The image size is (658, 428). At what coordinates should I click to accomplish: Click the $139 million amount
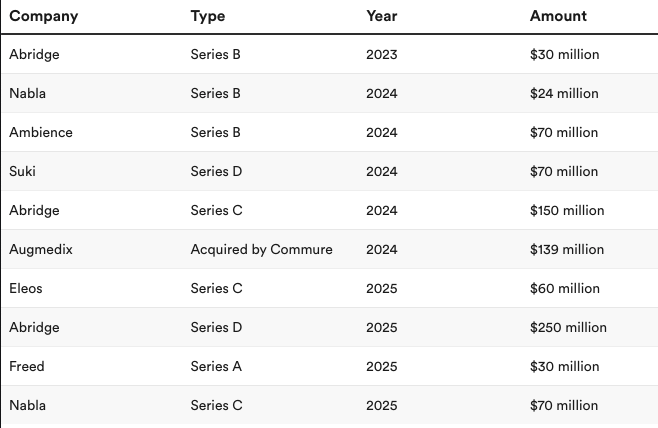[567, 249]
